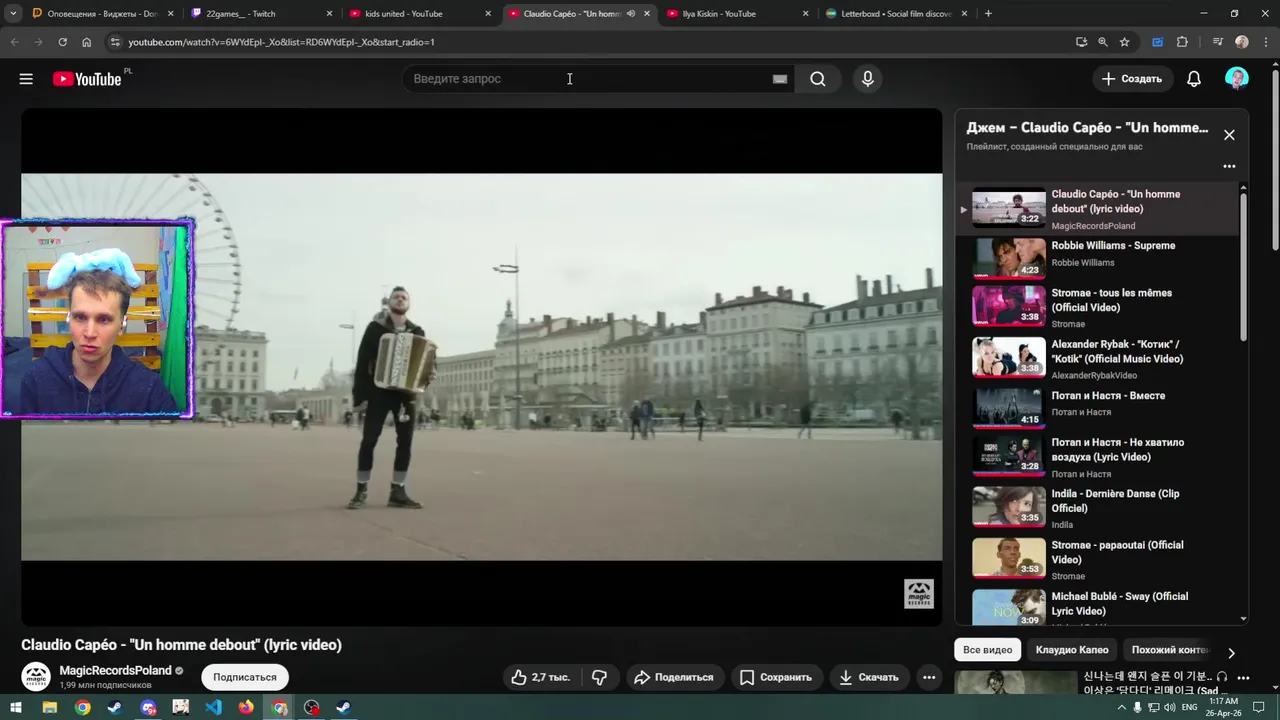
Task: Open the playlist three-dot options menu
Action: coord(1229,166)
